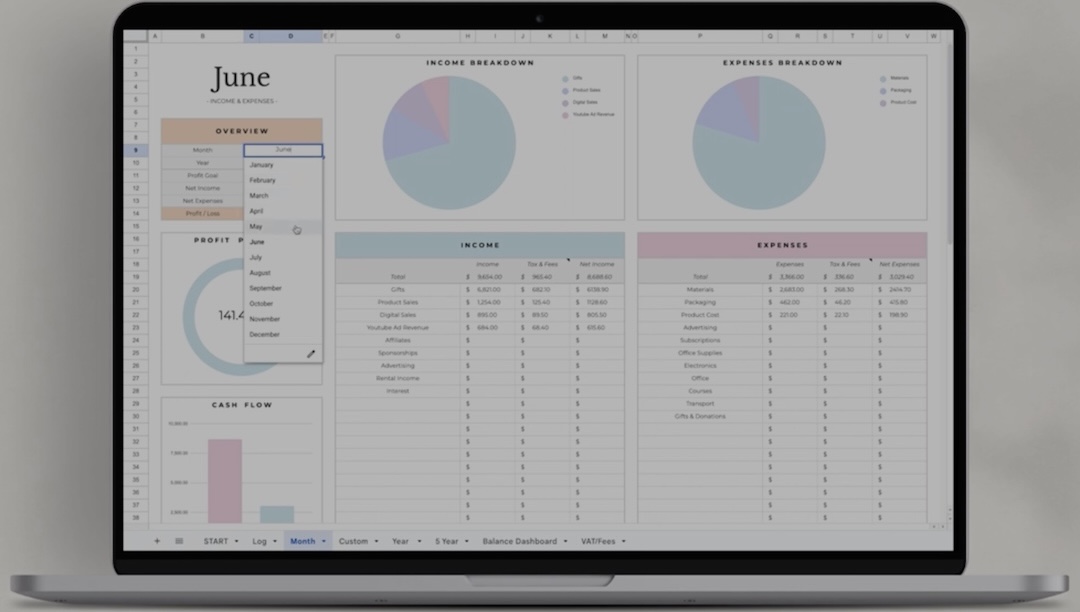This screenshot has width=1080, height=612.
Task: Click the tall pink bar in Cash Flow chart
Action: click(224, 482)
